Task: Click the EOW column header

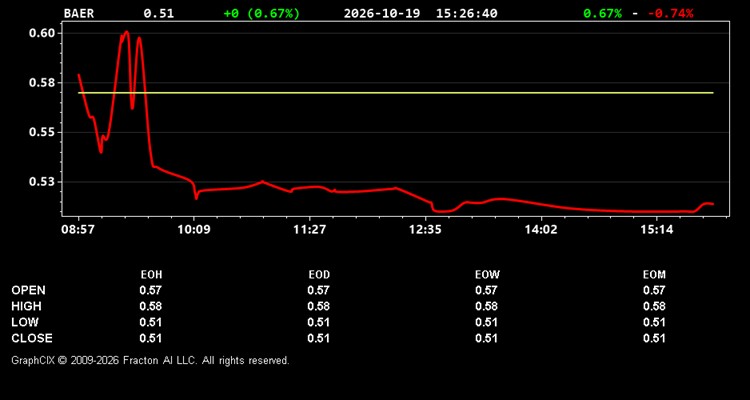Action: (487, 275)
